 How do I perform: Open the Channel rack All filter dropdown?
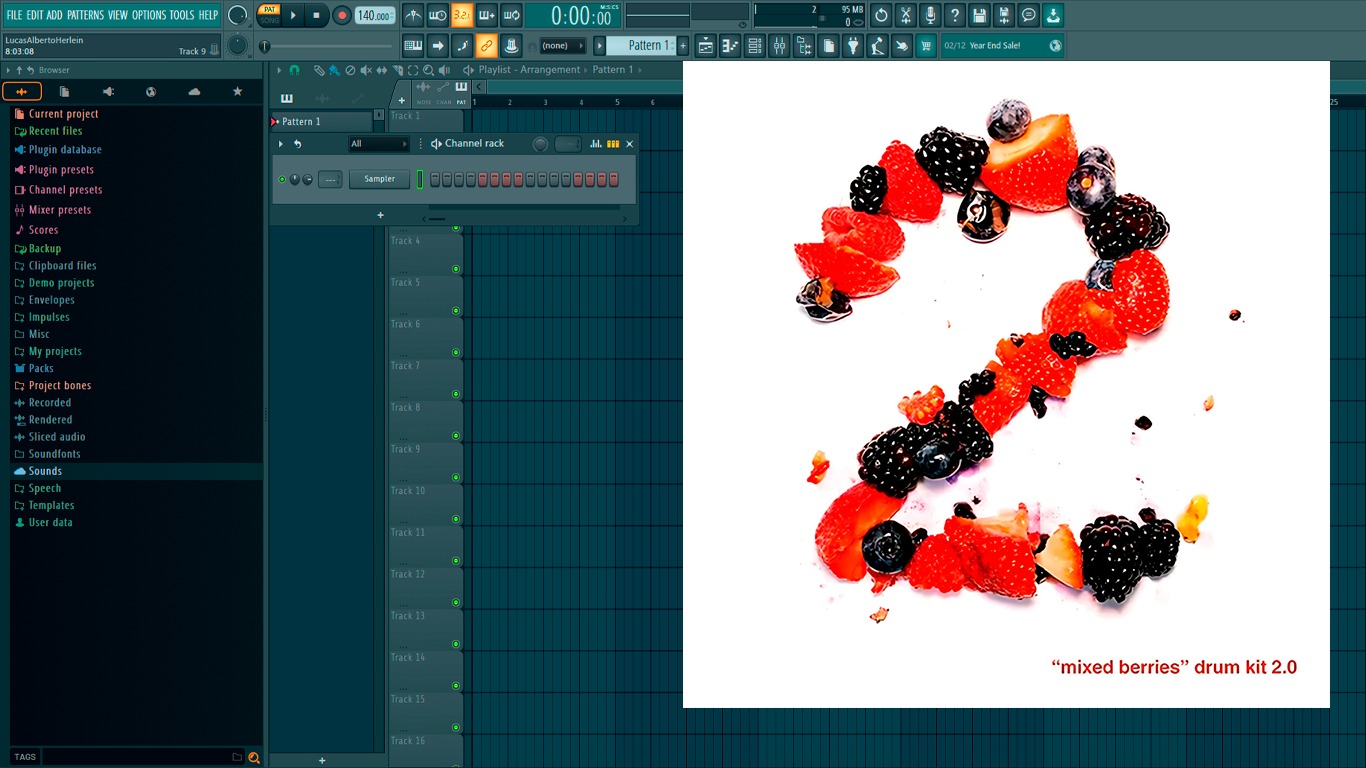(379, 144)
